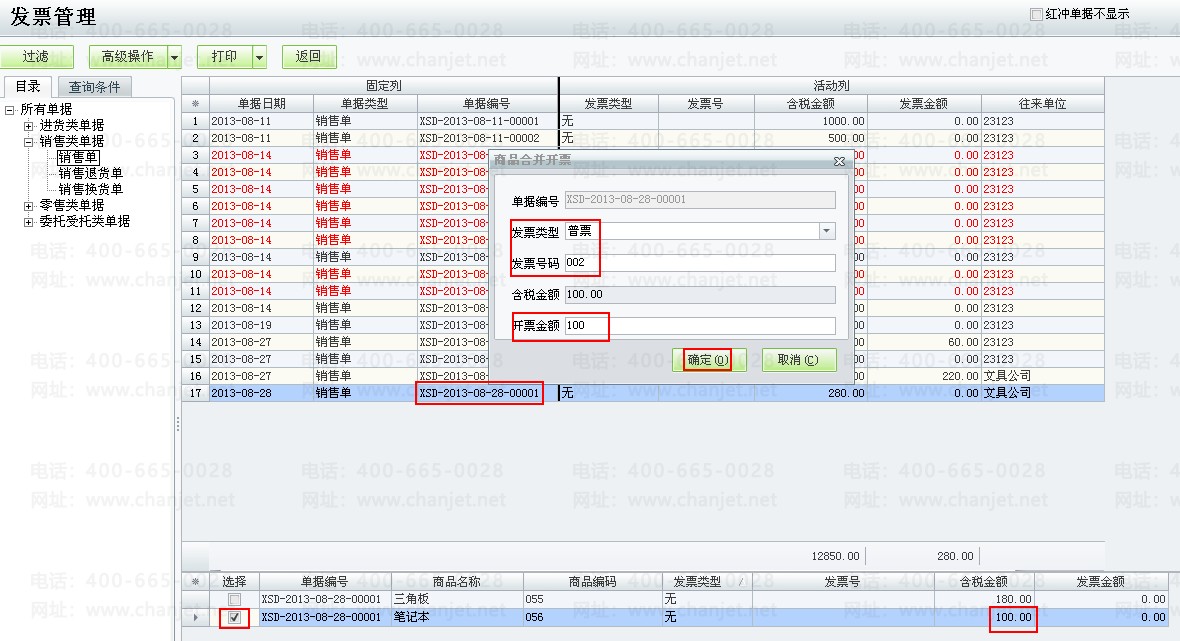Viewport: 1180px width, 641px height.
Task: Click the 过滤 toolbar button
Action: click(x=35, y=57)
